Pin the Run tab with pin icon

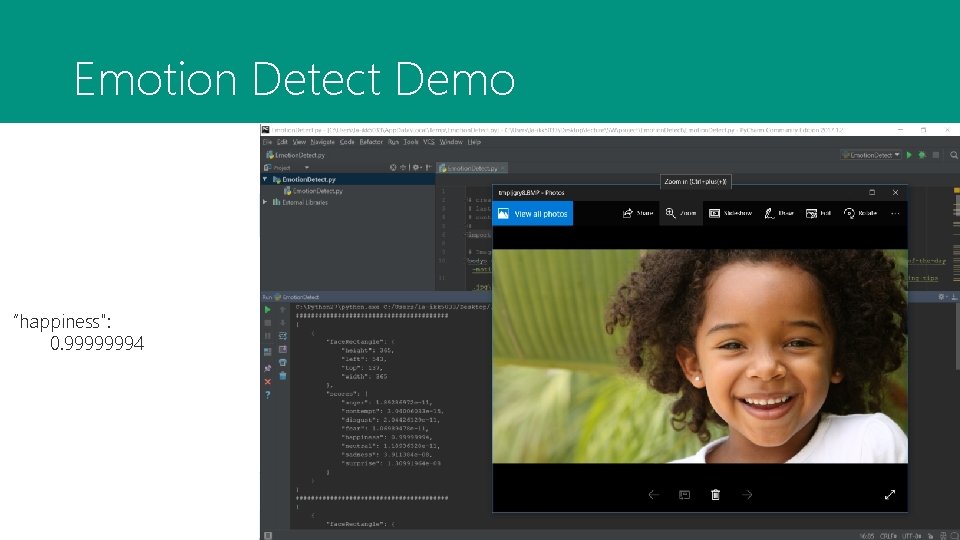(x=268, y=368)
